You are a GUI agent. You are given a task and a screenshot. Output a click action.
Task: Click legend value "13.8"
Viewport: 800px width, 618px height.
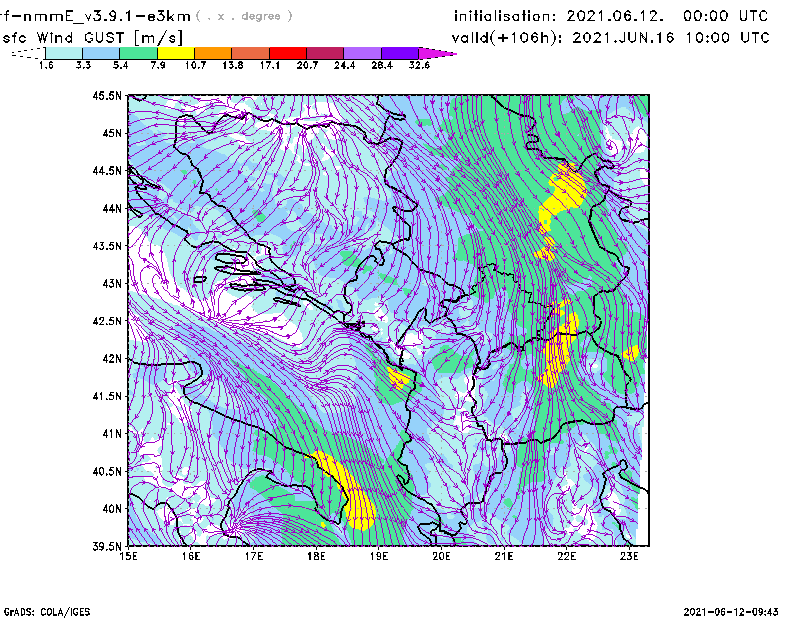click(x=233, y=65)
